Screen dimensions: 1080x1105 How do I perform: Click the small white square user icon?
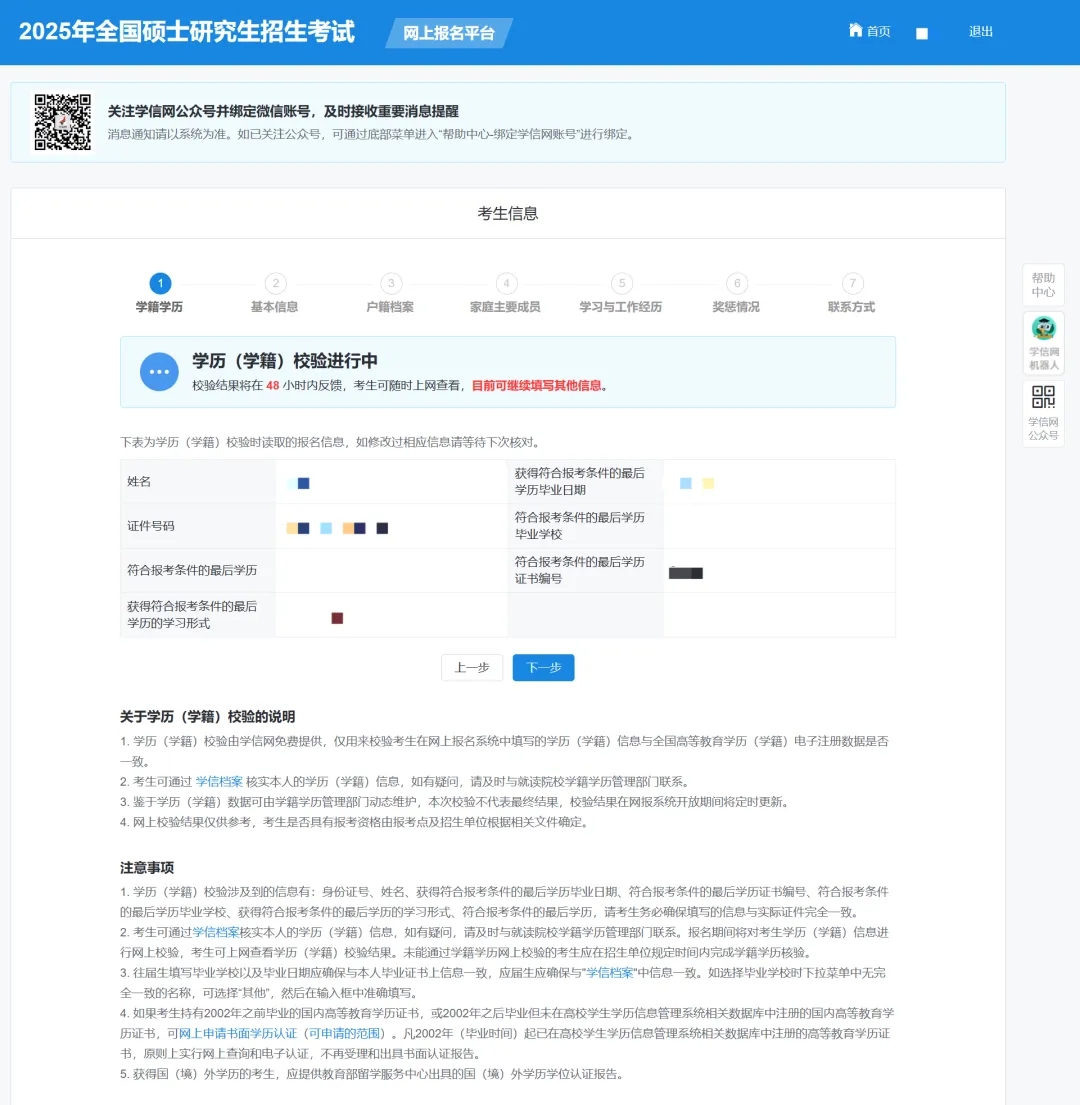922,33
